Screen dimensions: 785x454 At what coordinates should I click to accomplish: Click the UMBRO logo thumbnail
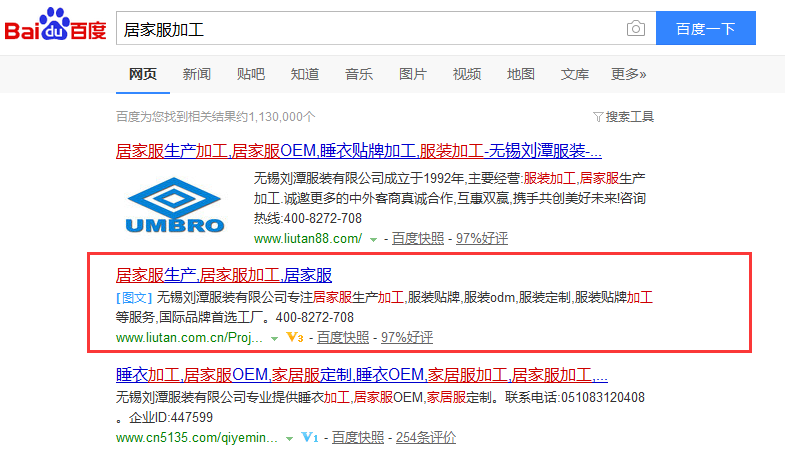coord(175,207)
